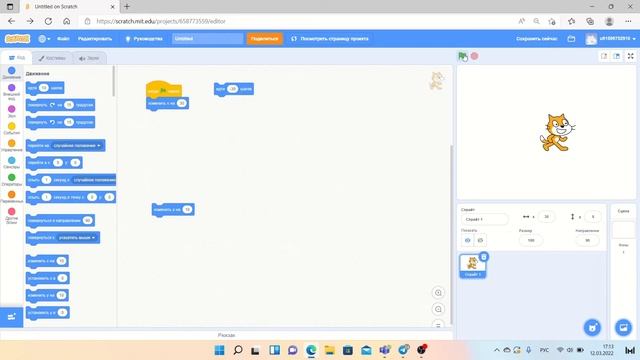Switch to the Sounds (Звуки) tab
The width and height of the screenshot is (640, 360).
point(89,58)
